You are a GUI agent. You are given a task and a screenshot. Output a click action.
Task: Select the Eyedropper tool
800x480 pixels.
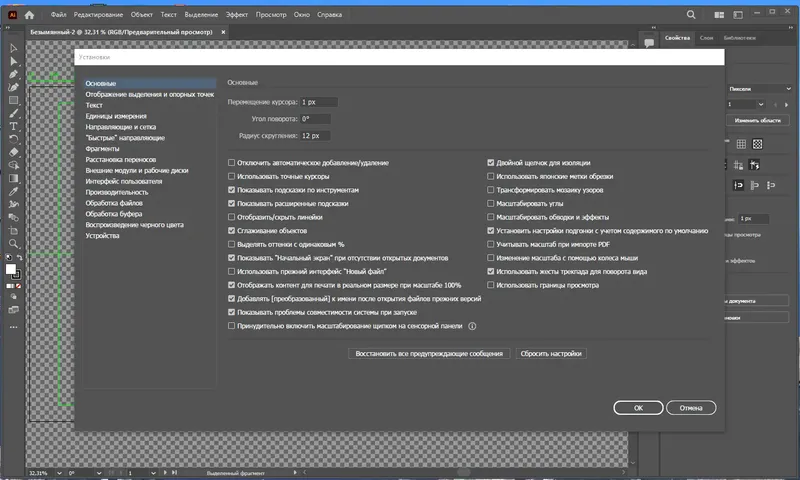[x=14, y=191]
